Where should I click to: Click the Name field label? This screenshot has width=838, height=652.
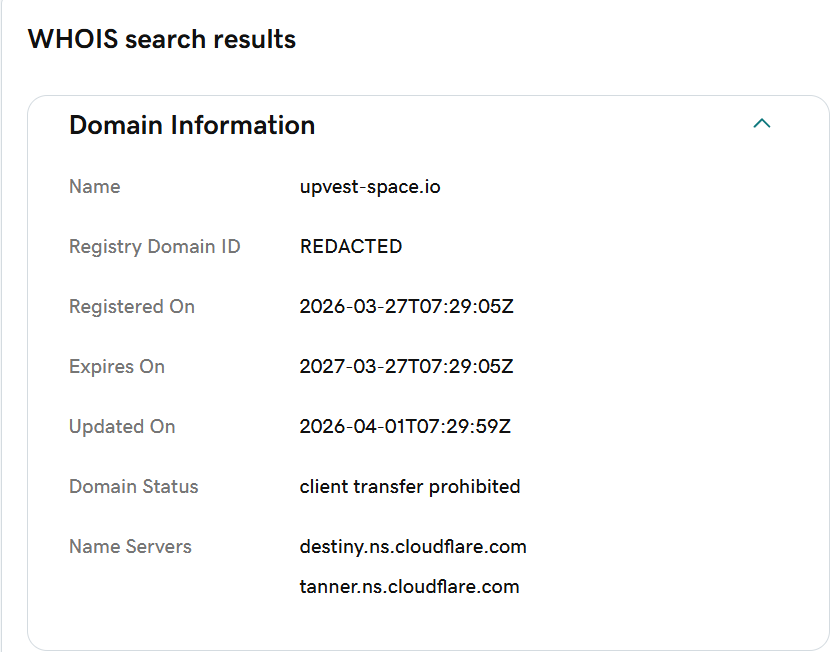pos(94,187)
